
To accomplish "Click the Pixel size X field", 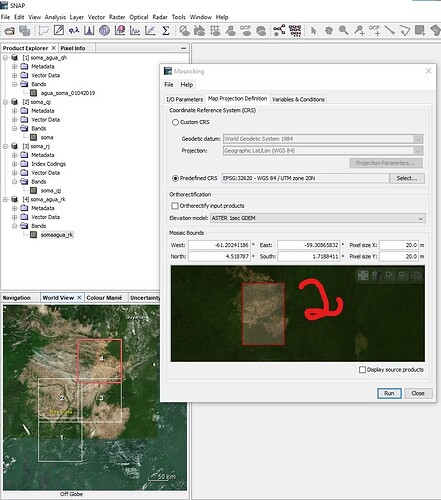I will 399,245.
